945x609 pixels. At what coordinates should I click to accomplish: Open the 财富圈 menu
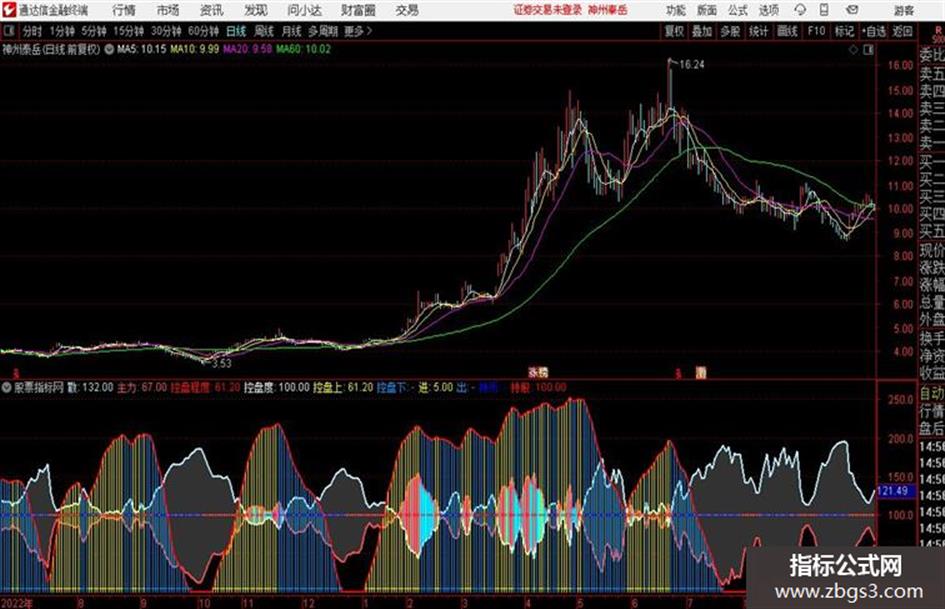coord(358,10)
